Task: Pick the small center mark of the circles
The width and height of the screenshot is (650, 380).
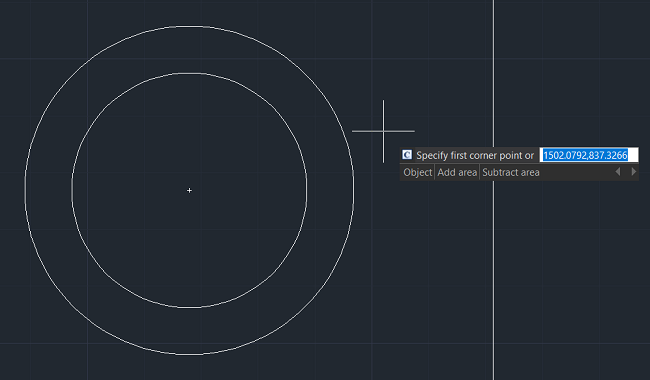Action: click(189, 190)
